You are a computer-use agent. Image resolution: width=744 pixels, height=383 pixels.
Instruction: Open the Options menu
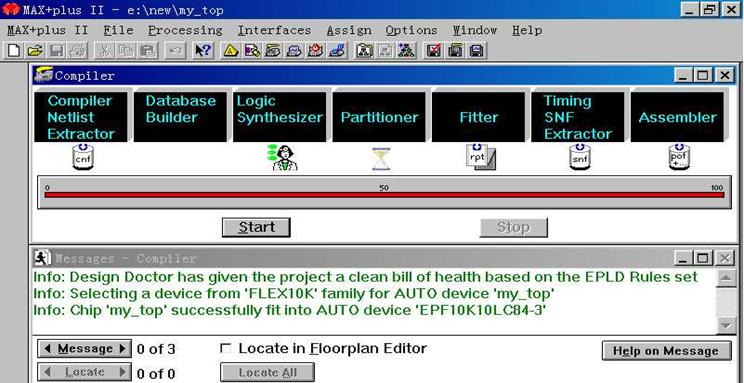click(x=411, y=30)
